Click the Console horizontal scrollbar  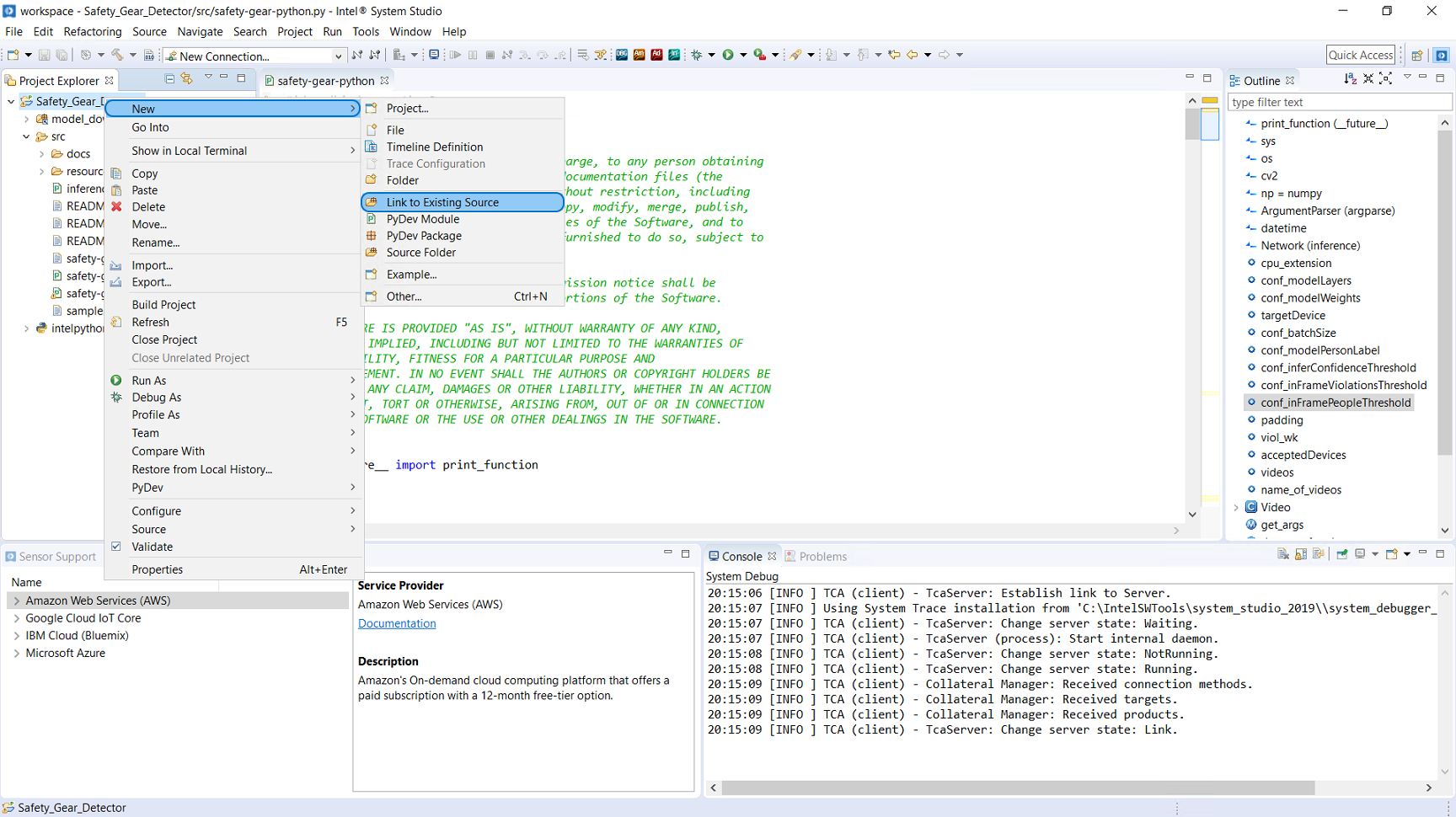1018,788
